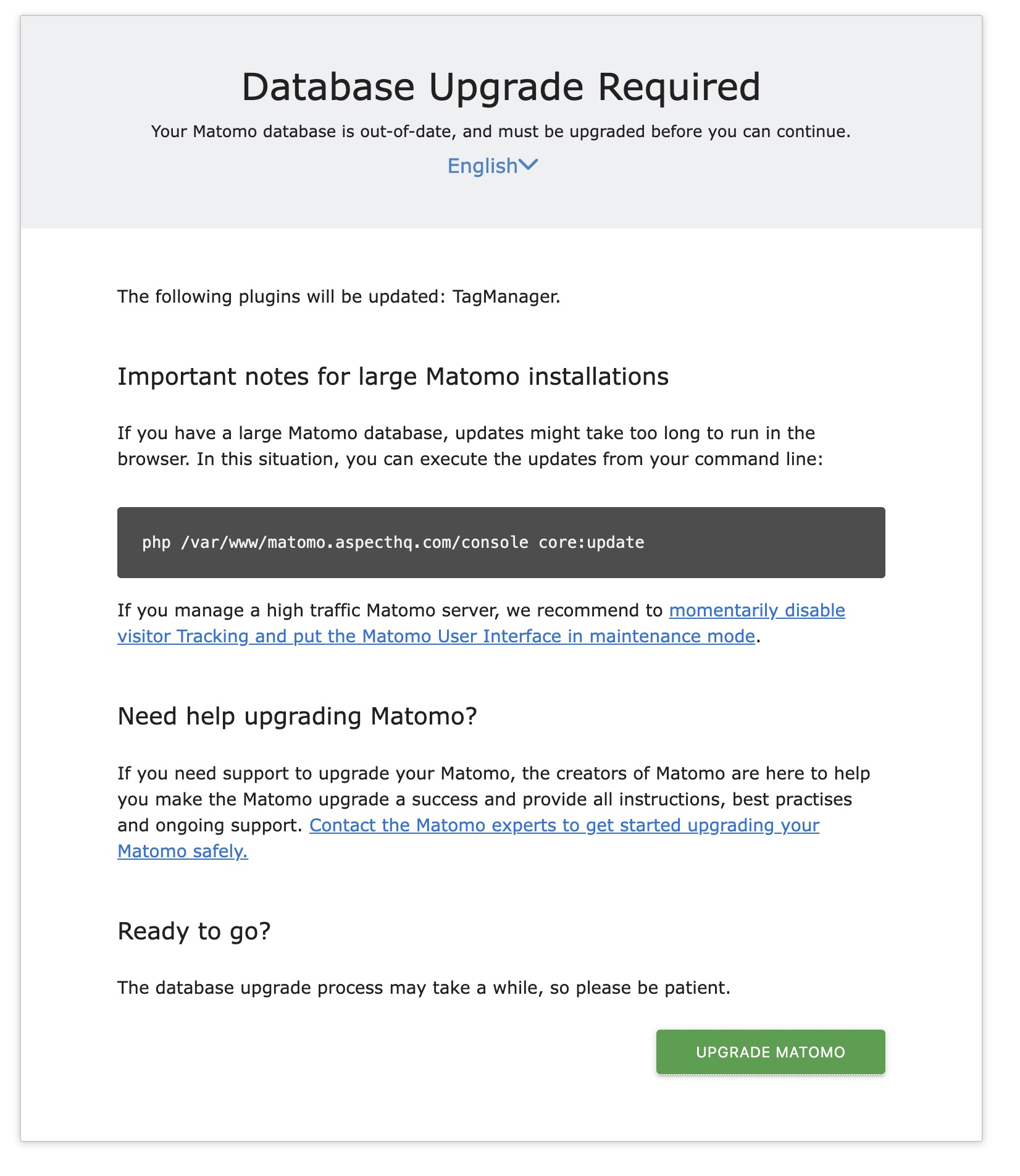
Task: Click the database is out-of-date subtitle
Action: click(501, 132)
